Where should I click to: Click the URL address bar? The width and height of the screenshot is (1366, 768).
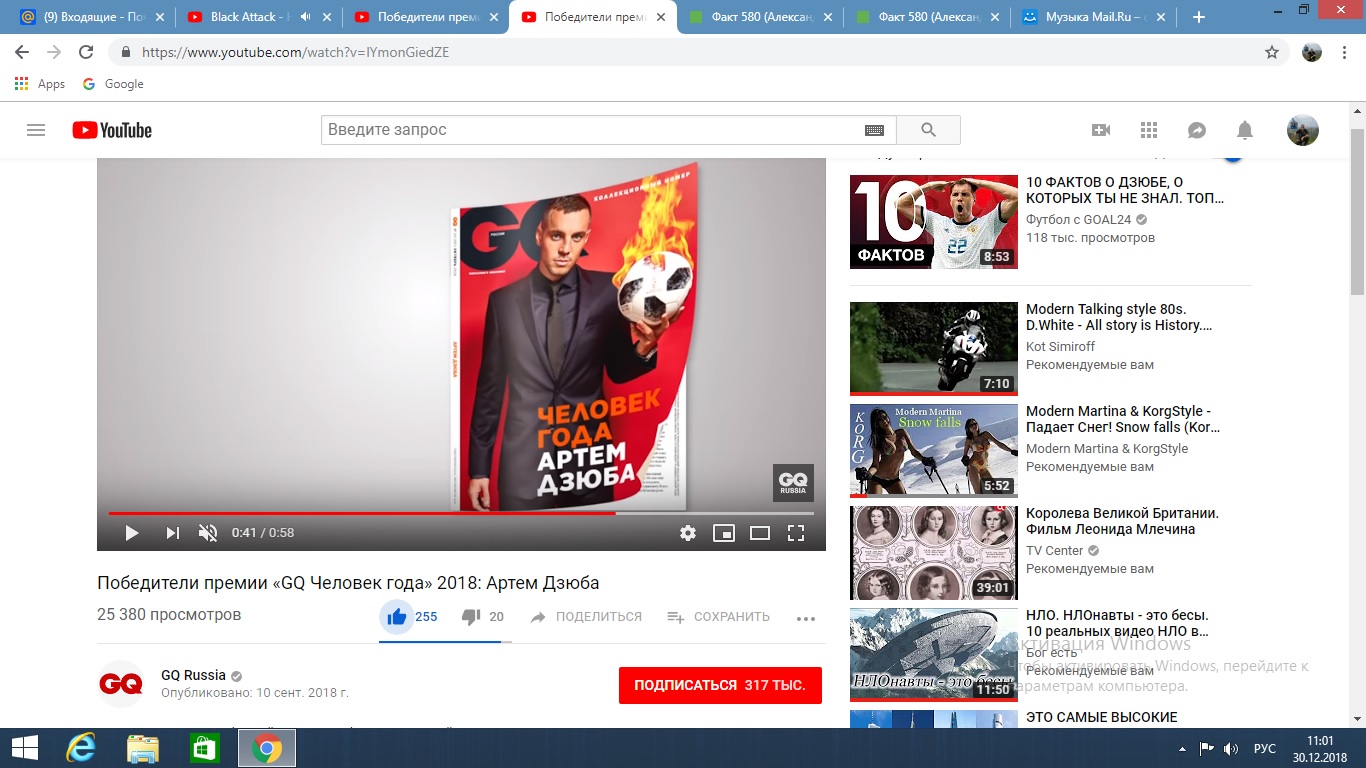tap(690, 52)
